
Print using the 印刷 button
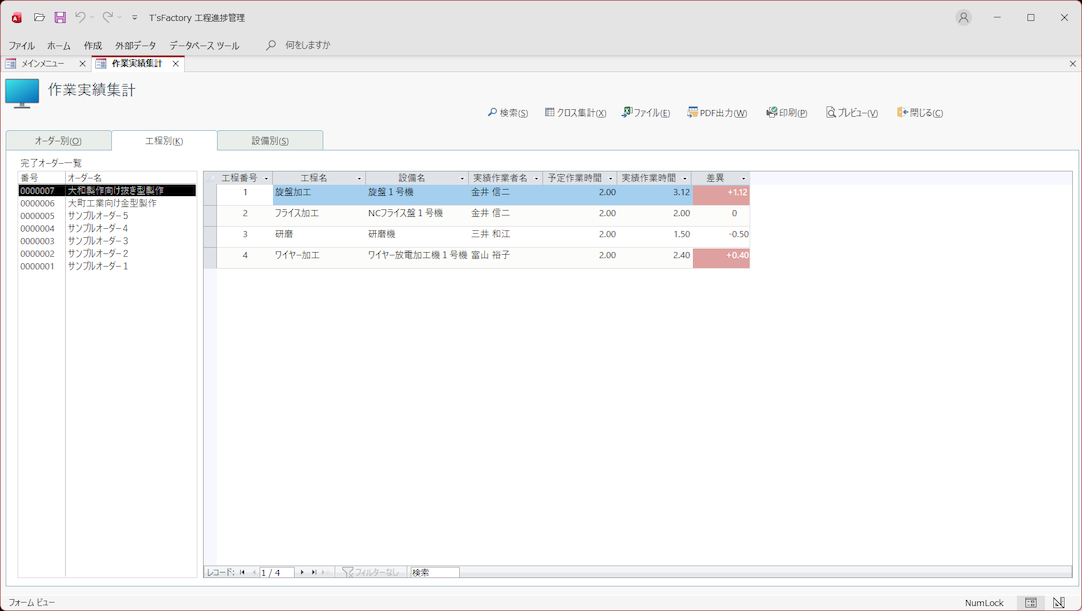(x=786, y=113)
